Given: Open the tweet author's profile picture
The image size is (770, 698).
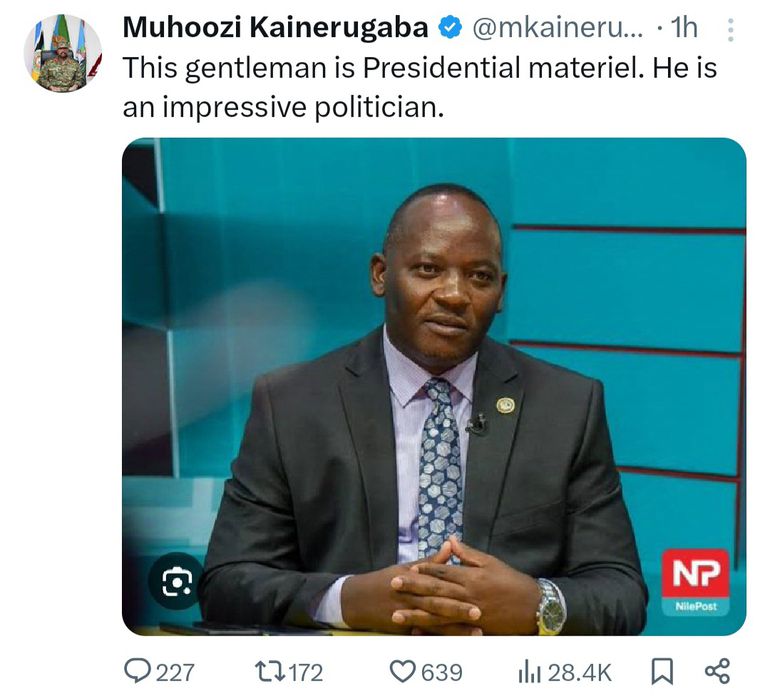Looking at the screenshot, I should point(62,53).
